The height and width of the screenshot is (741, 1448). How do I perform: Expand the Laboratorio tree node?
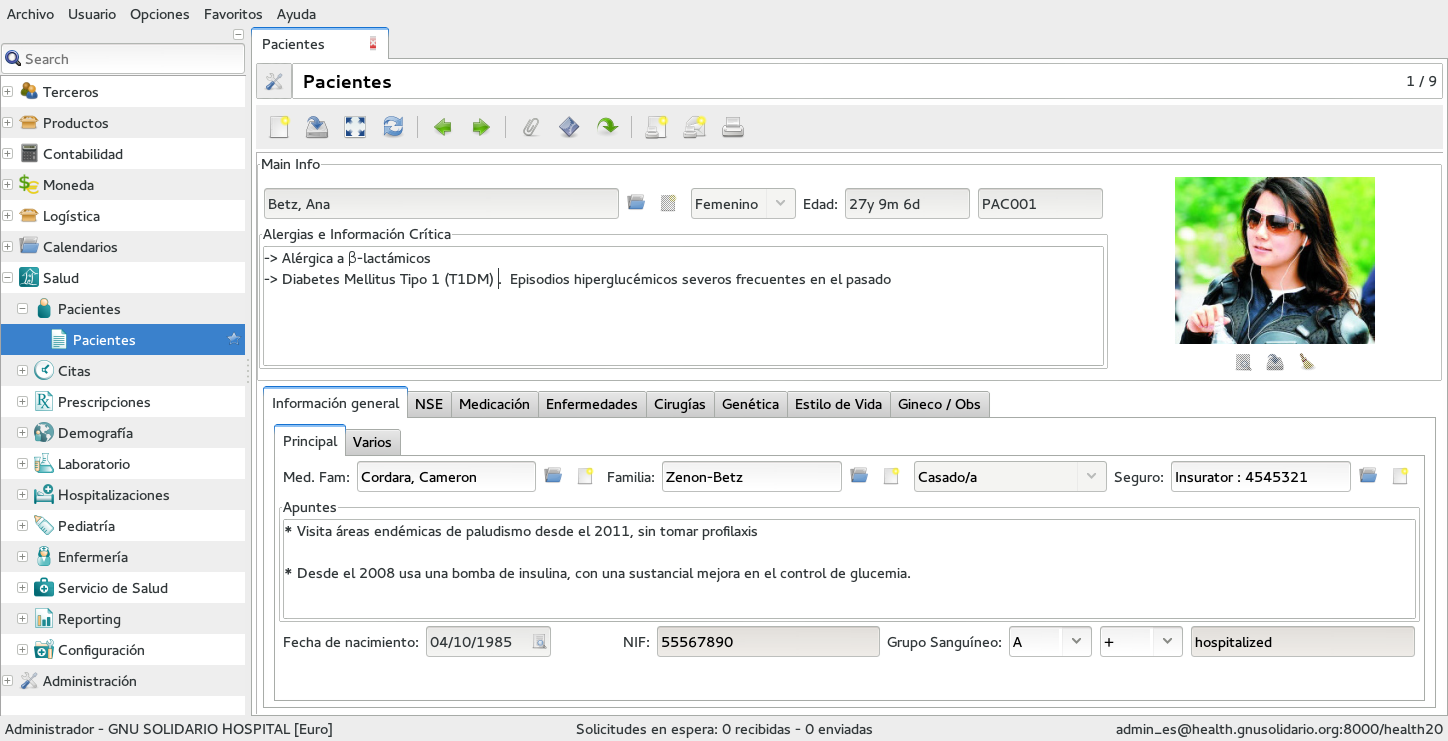(23, 464)
